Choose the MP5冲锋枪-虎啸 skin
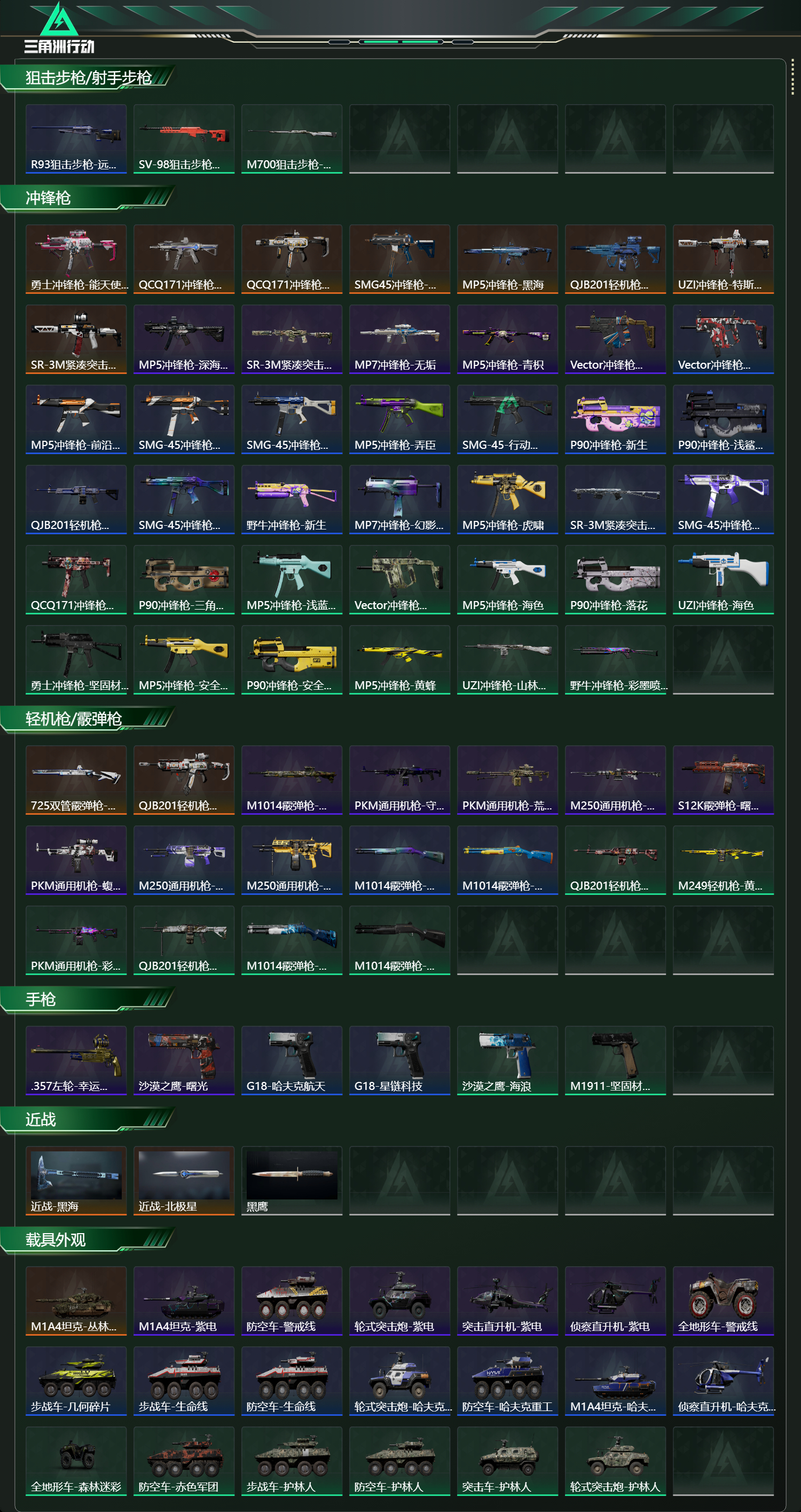 (x=507, y=500)
